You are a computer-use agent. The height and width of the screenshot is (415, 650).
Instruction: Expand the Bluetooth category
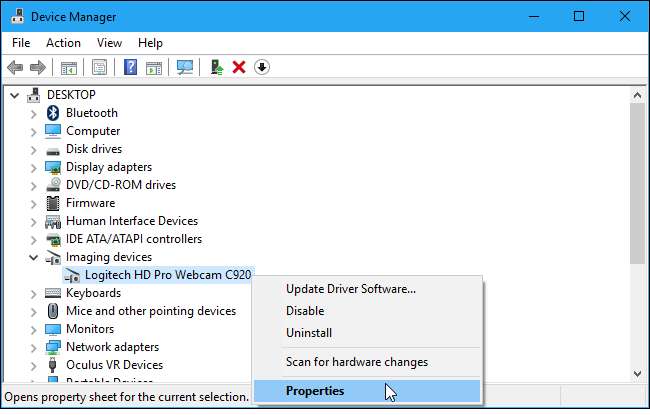[x=34, y=114]
